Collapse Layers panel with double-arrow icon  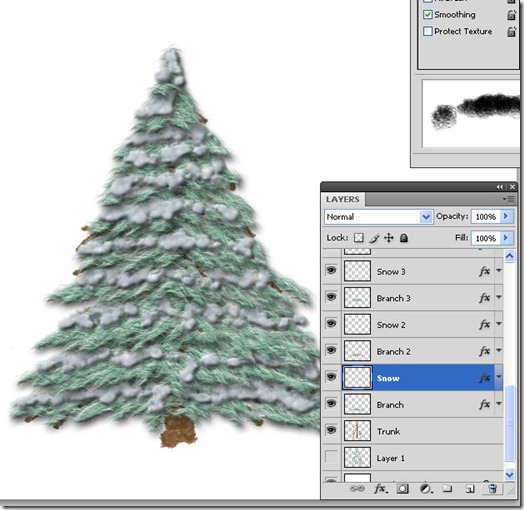(500, 187)
